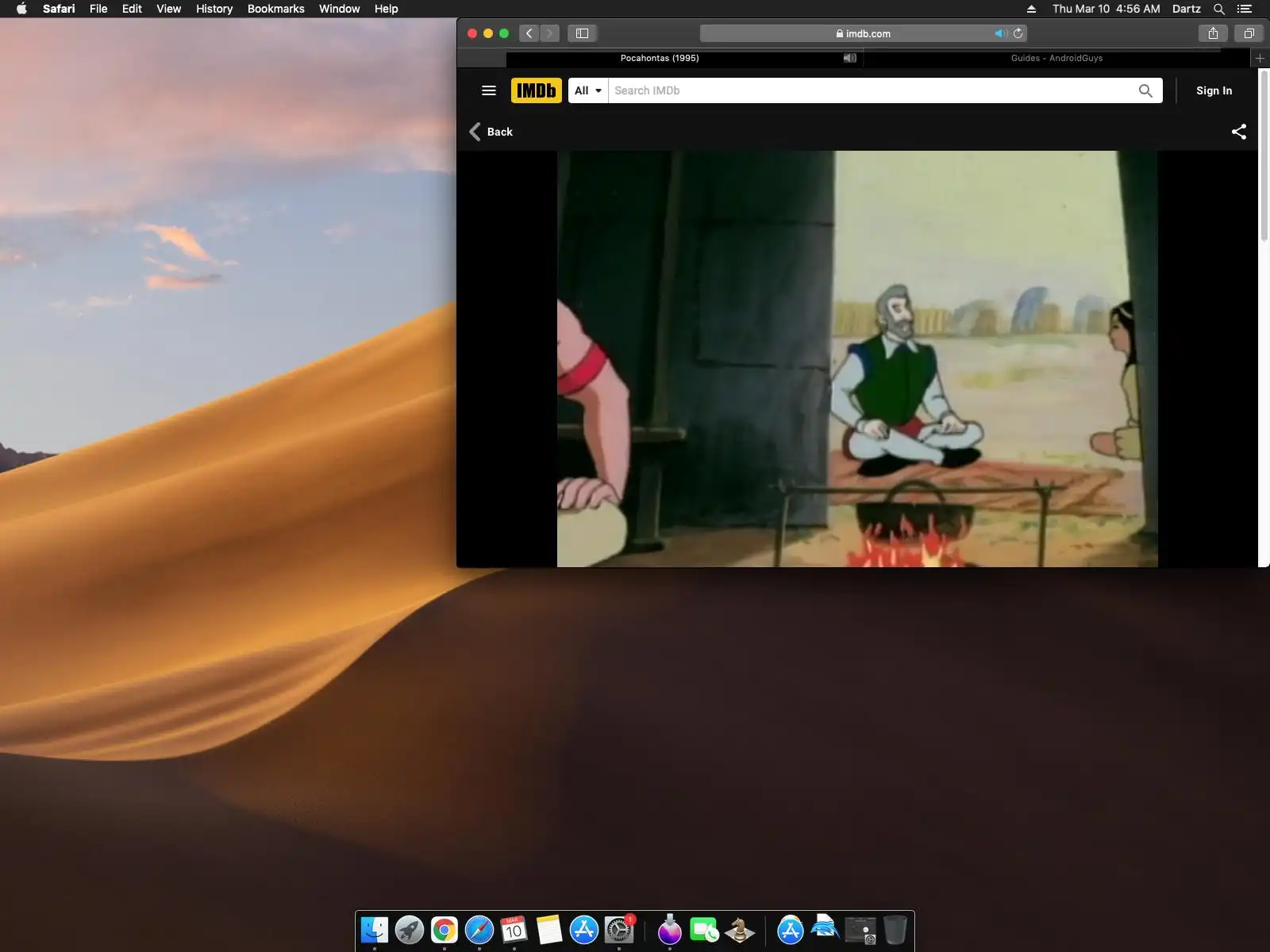The width and height of the screenshot is (1270, 952).
Task: Show the Safari sidebar
Action: point(582,33)
